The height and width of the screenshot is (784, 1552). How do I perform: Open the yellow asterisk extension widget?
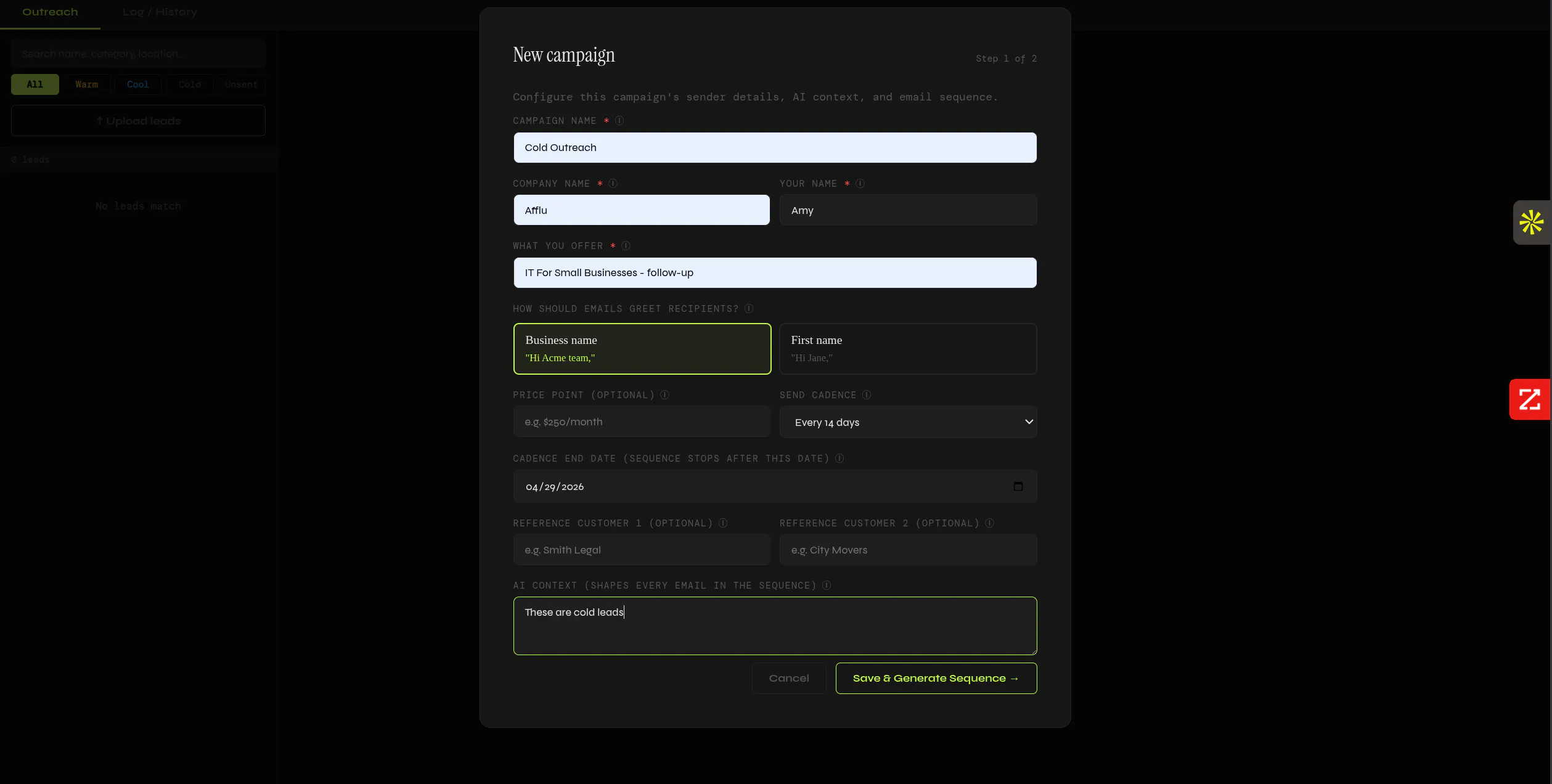(x=1532, y=223)
